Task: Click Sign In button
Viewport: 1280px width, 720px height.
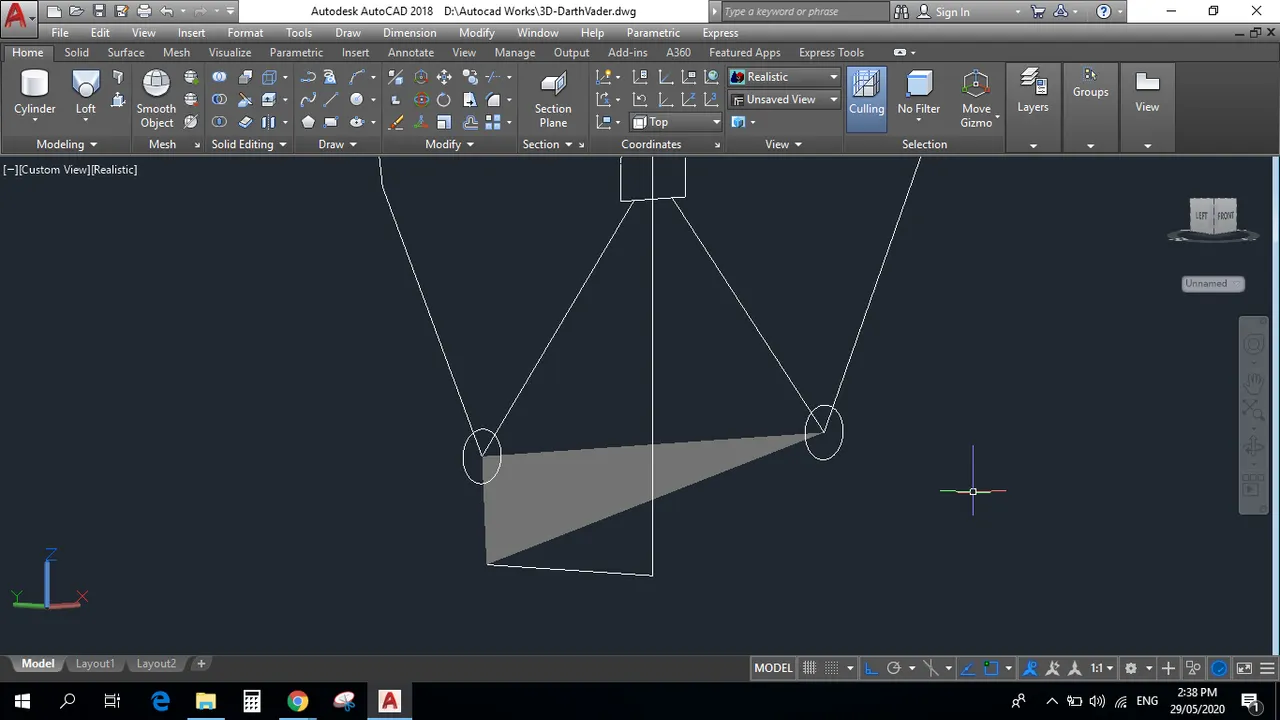Action: pyautogui.click(x=952, y=12)
